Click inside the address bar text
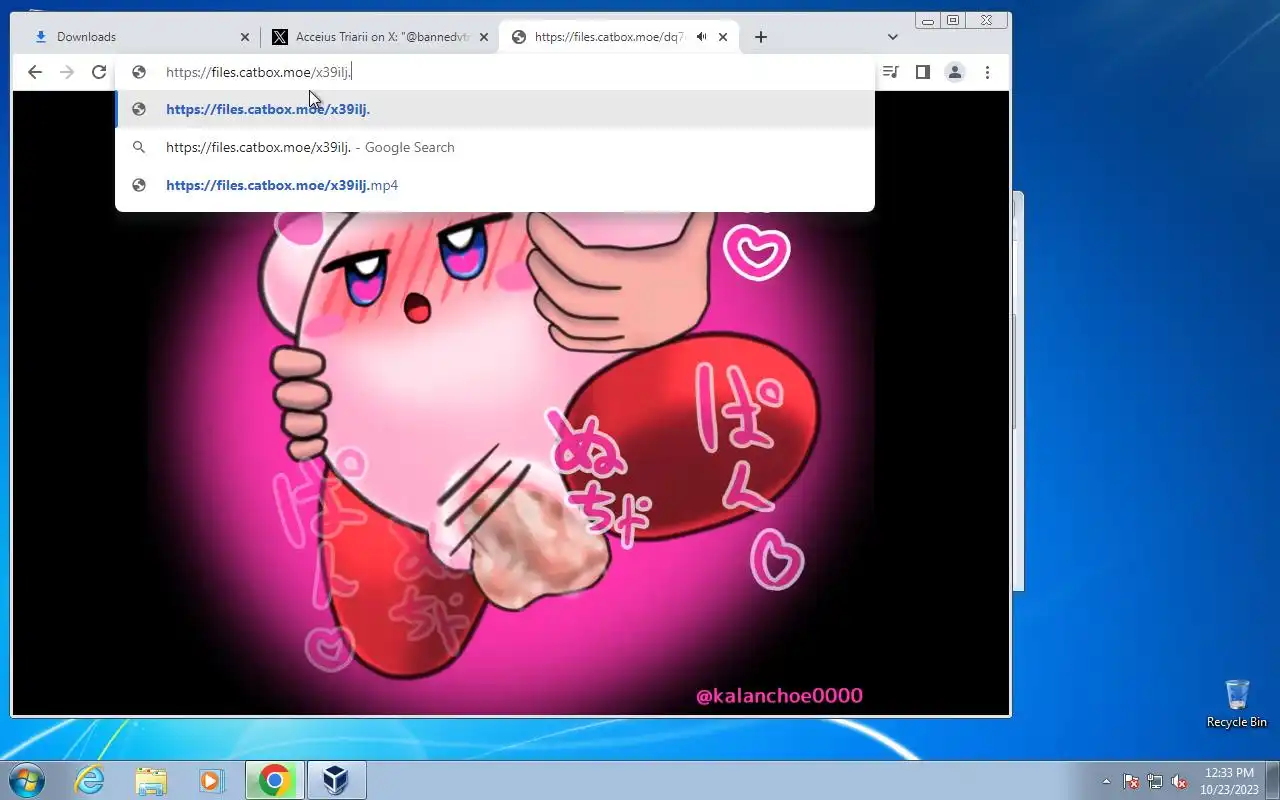The height and width of the screenshot is (800, 1280). tap(259, 72)
